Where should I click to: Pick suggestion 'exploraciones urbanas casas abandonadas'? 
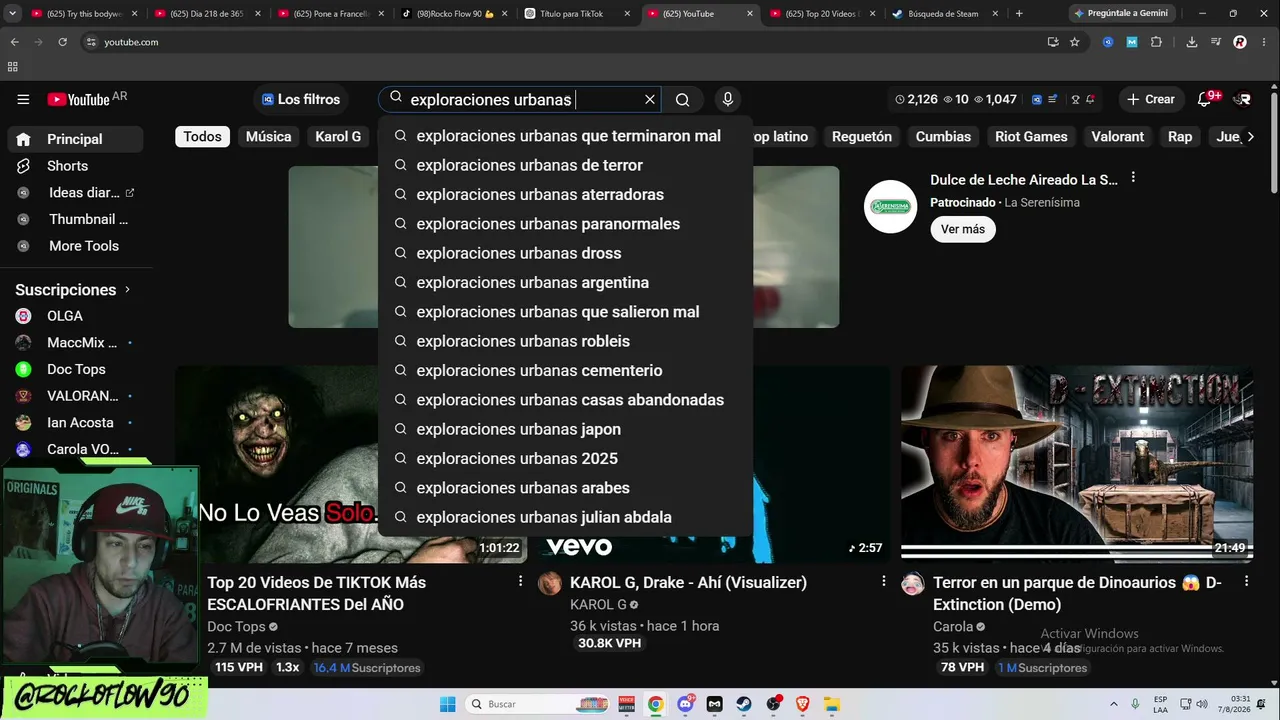pyautogui.click(x=565, y=400)
